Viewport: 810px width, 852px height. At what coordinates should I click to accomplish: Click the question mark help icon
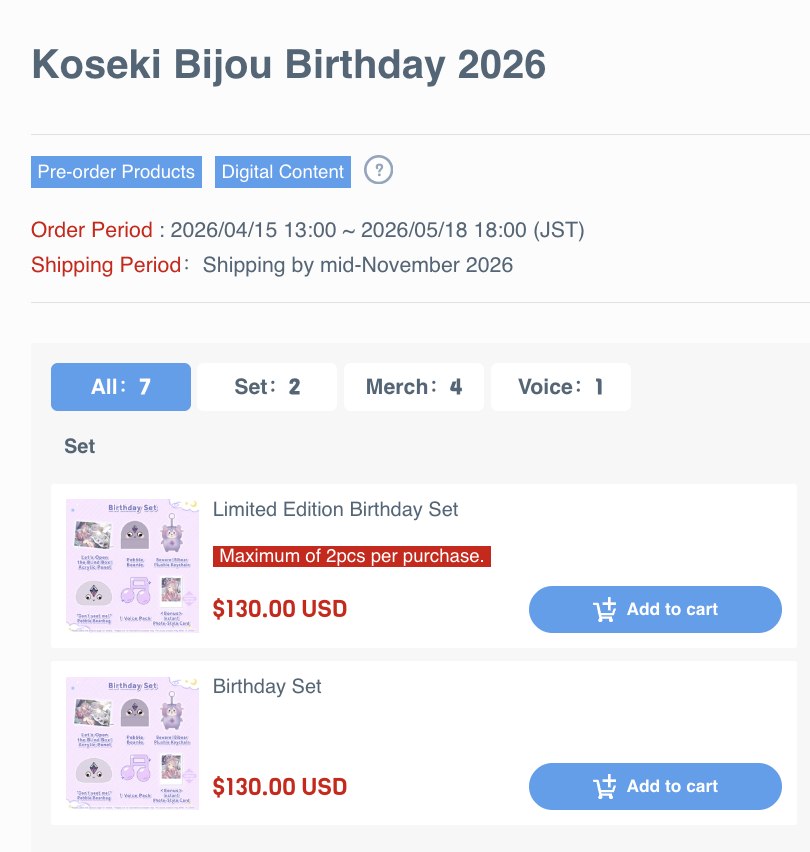coord(378,170)
